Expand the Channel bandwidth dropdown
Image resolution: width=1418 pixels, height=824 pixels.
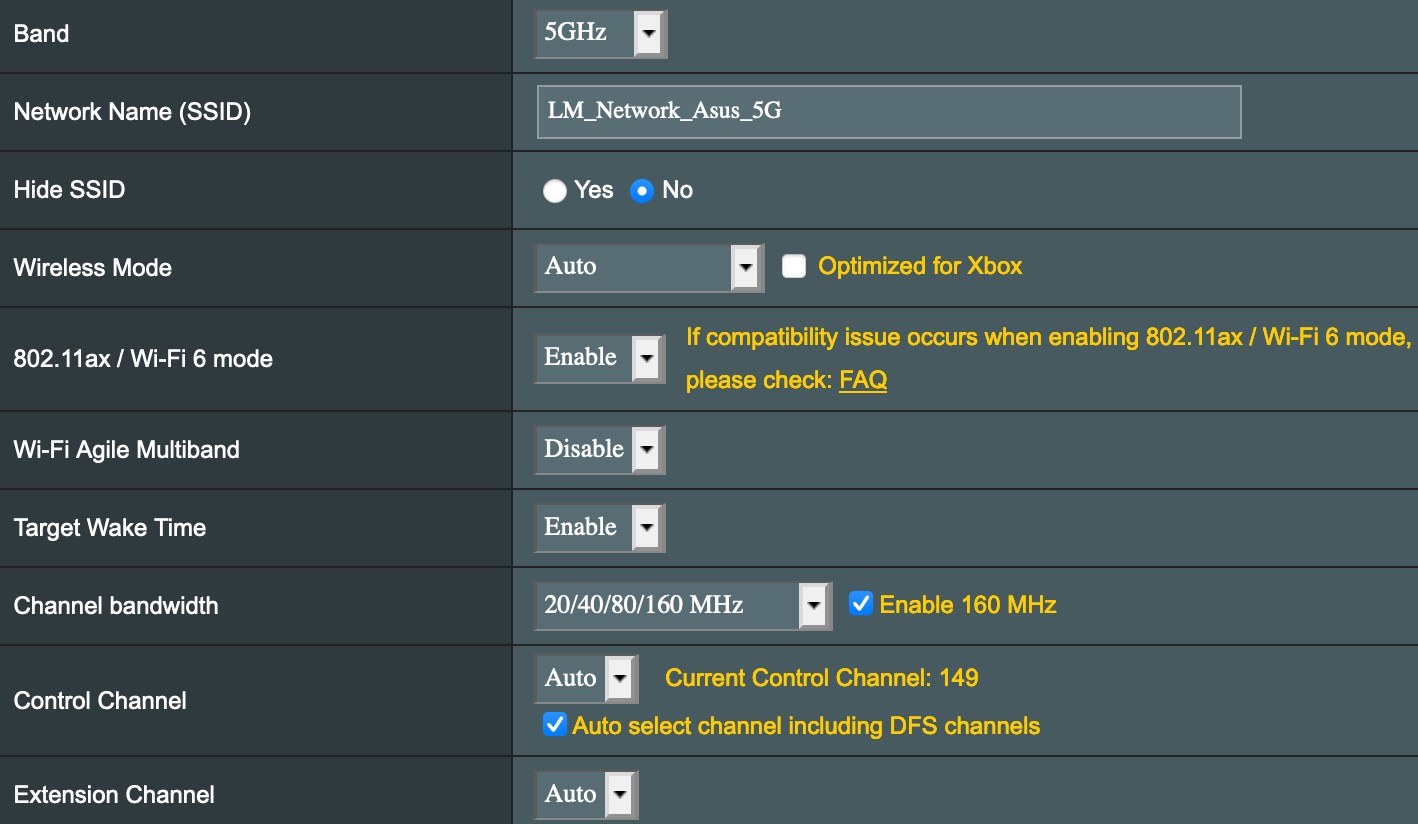(681, 605)
